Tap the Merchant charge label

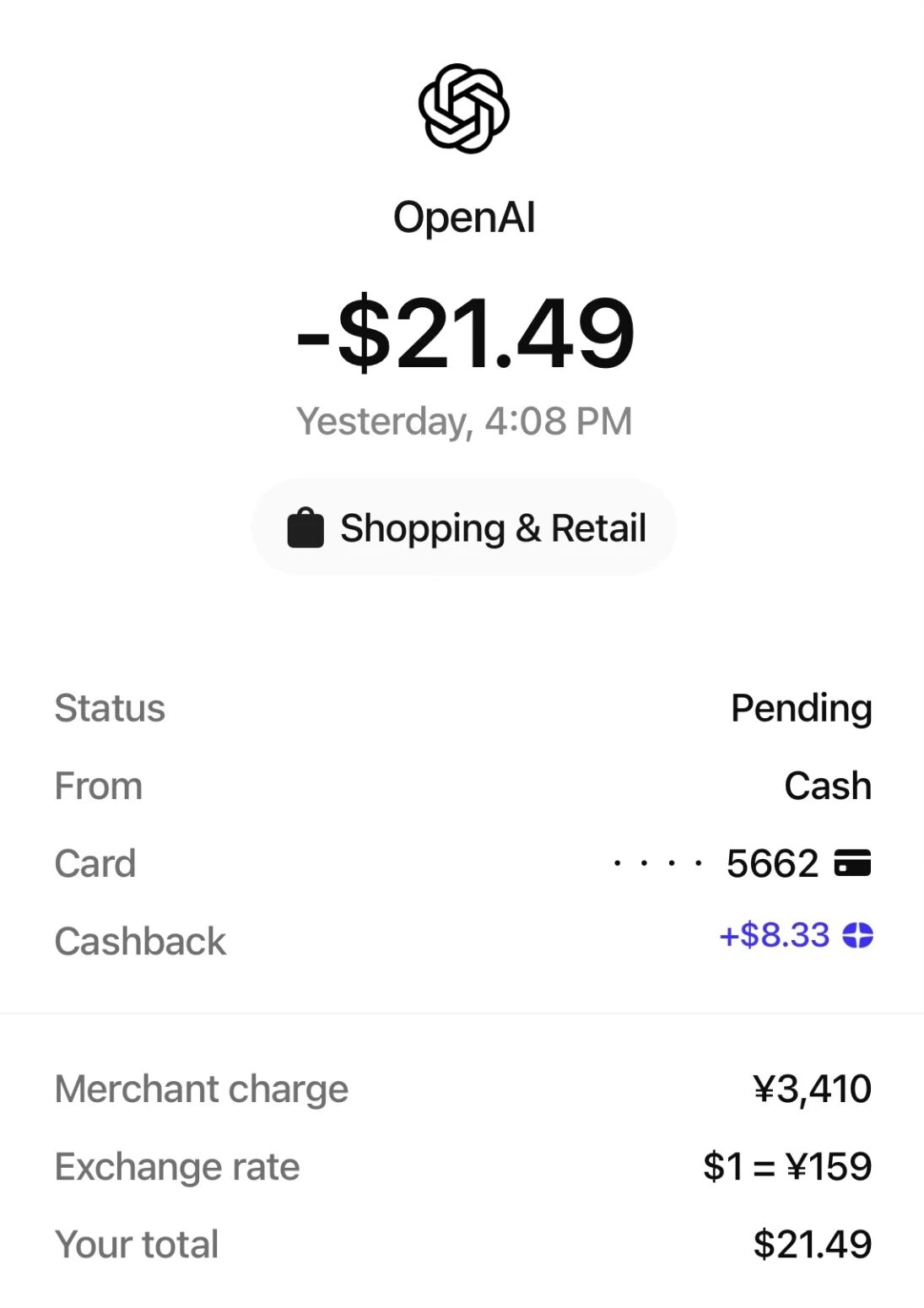(201, 1089)
